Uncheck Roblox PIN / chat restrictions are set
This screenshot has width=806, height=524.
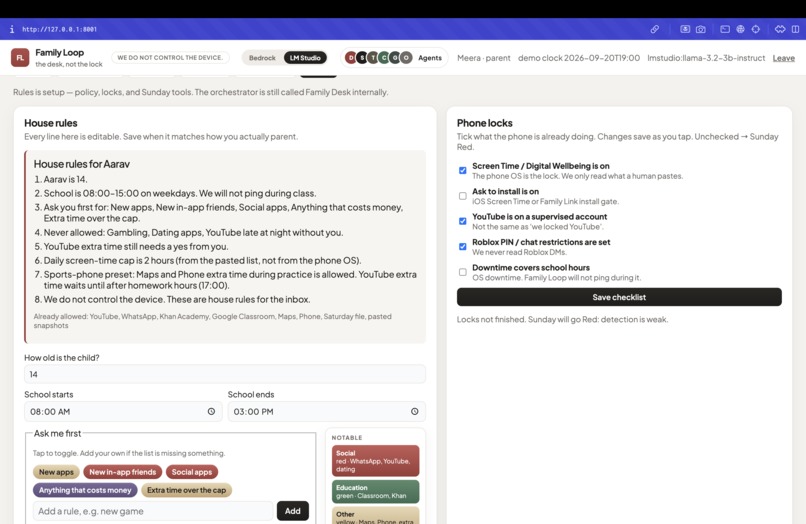[463, 246]
